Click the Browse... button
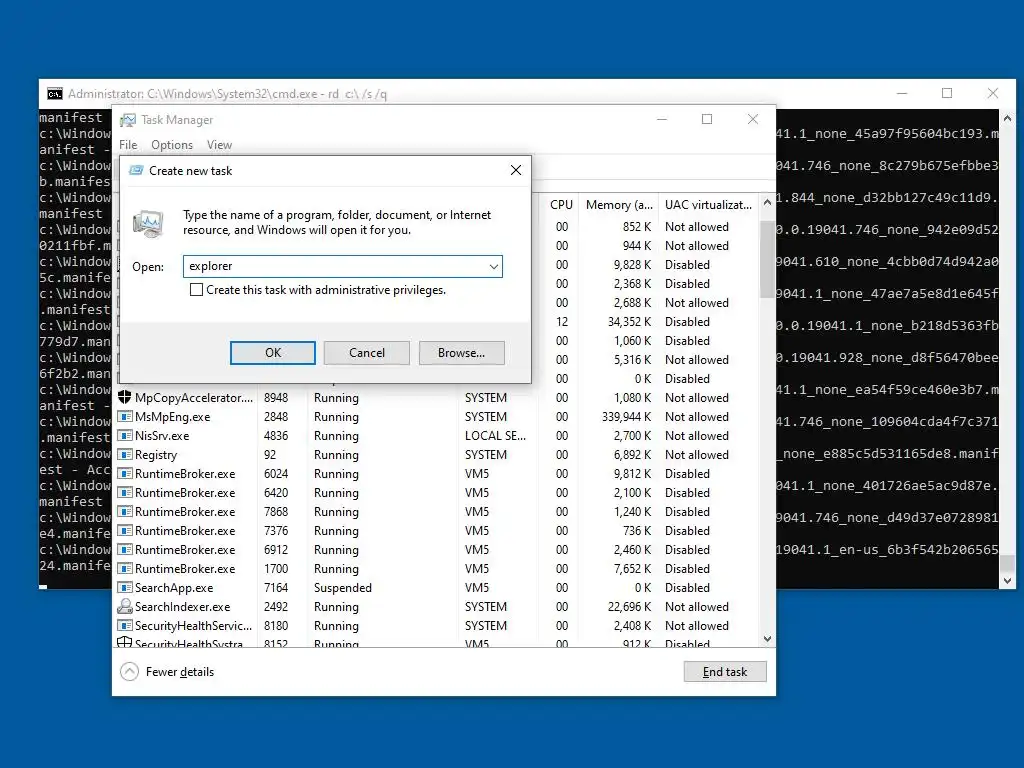 tap(461, 353)
